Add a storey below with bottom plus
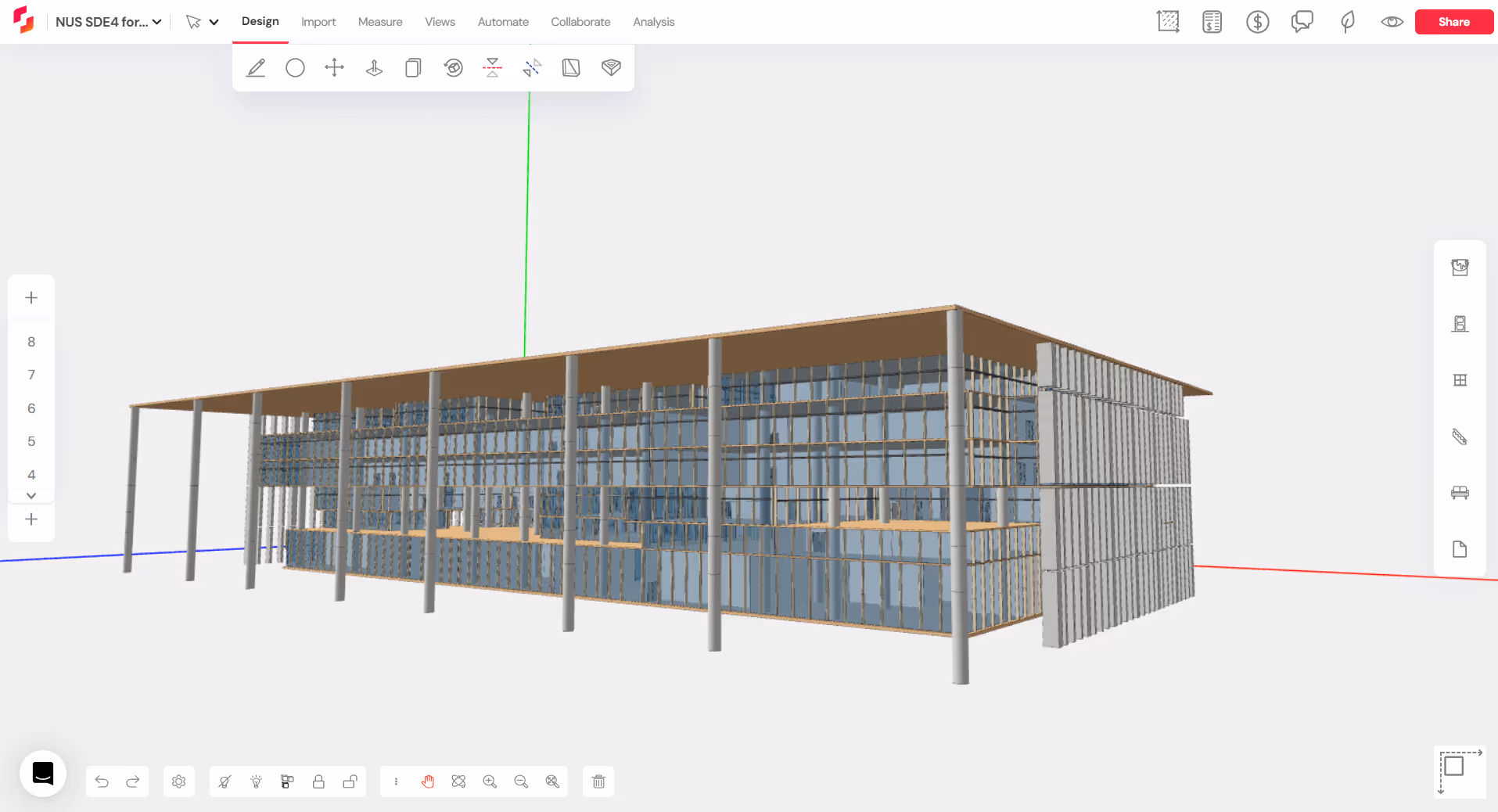Screen dimensions: 1498x812 click(x=31, y=519)
